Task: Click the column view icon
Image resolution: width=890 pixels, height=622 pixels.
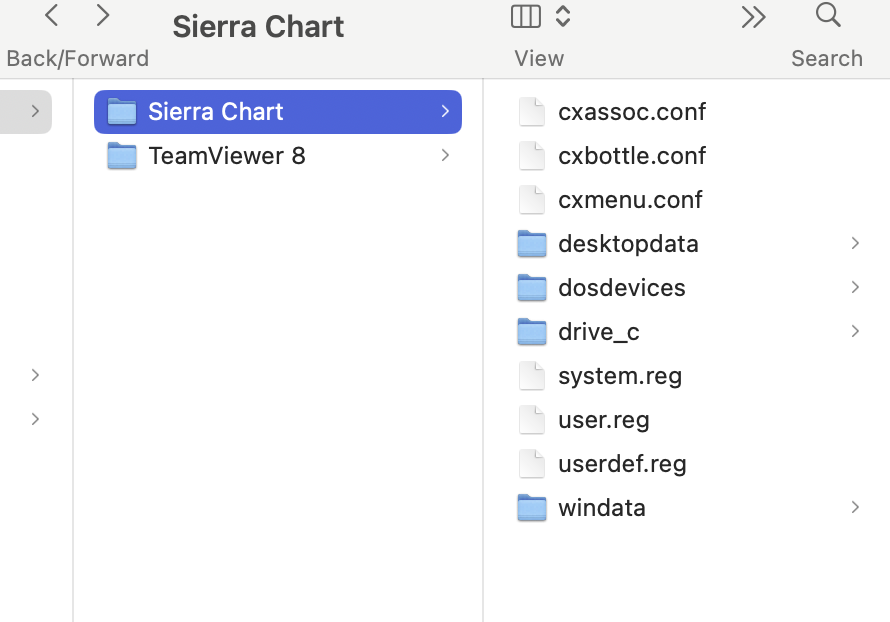Action: (x=525, y=16)
